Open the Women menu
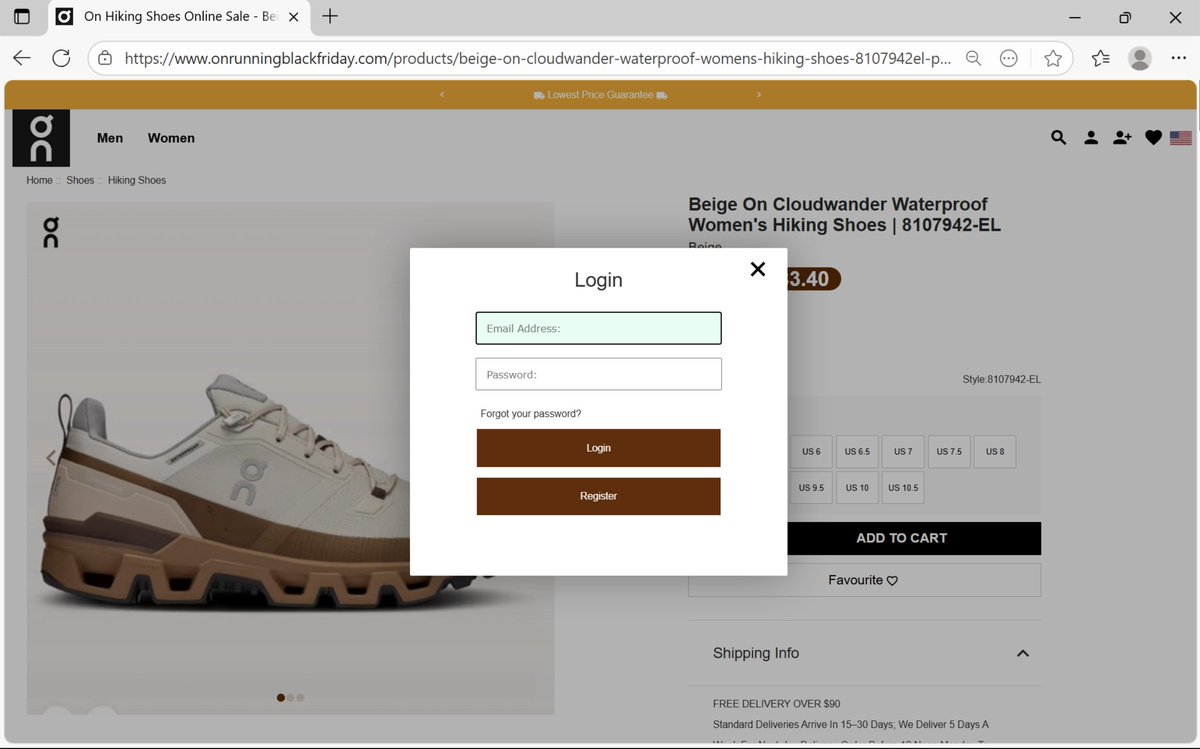This screenshot has height=749, width=1200. pyautogui.click(x=171, y=138)
